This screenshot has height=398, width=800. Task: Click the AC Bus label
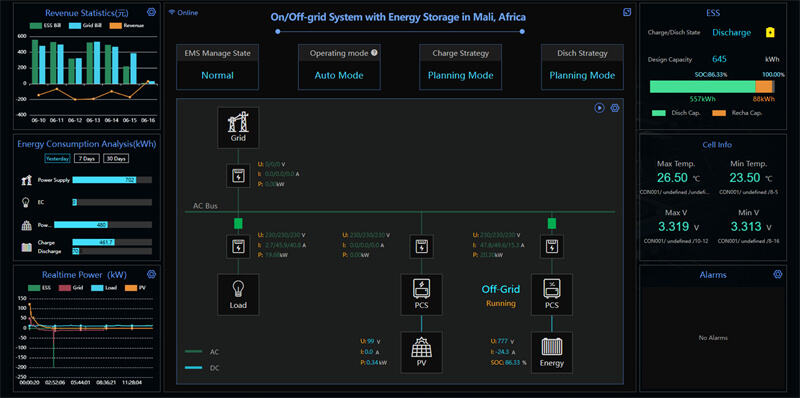coord(205,206)
